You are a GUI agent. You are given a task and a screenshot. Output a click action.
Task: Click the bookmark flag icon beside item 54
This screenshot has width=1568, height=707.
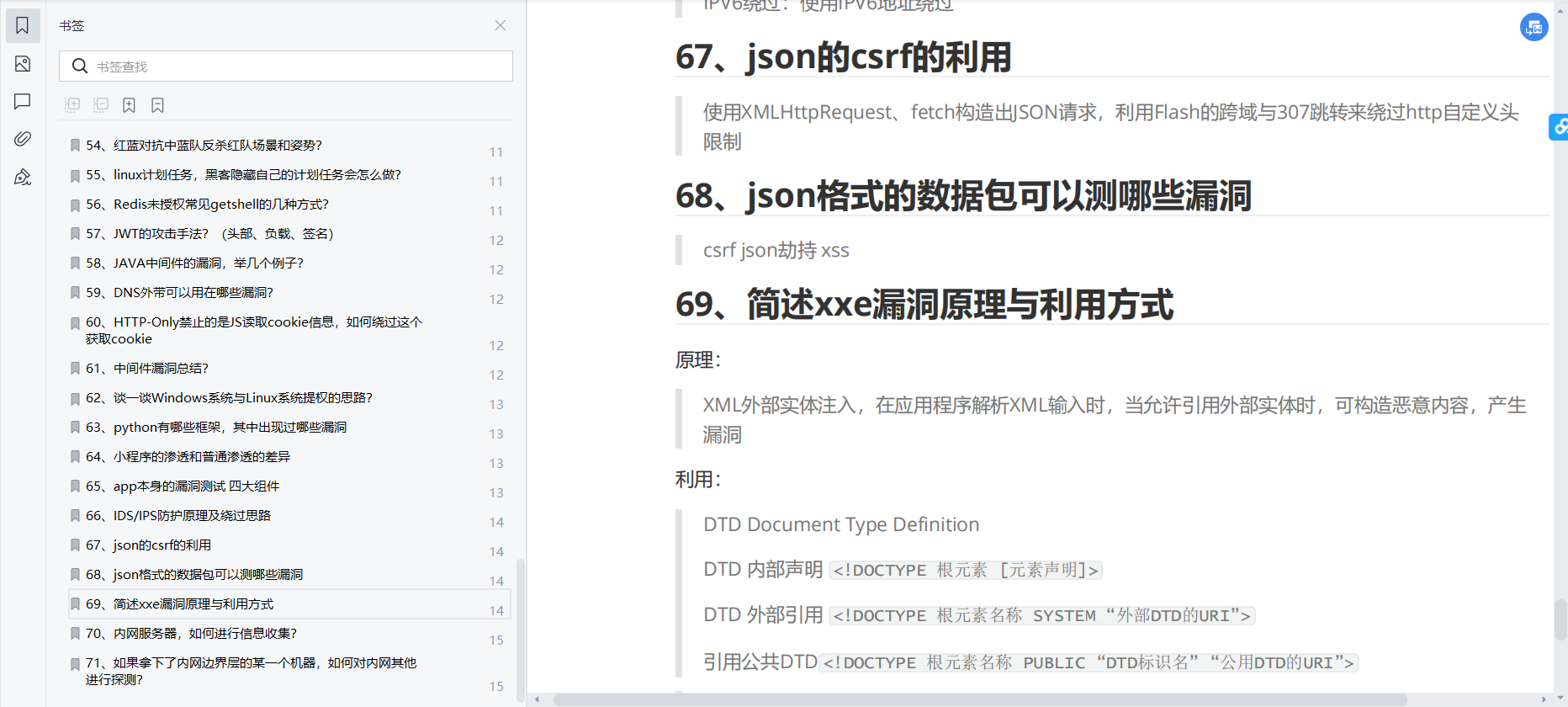tap(75, 146)
